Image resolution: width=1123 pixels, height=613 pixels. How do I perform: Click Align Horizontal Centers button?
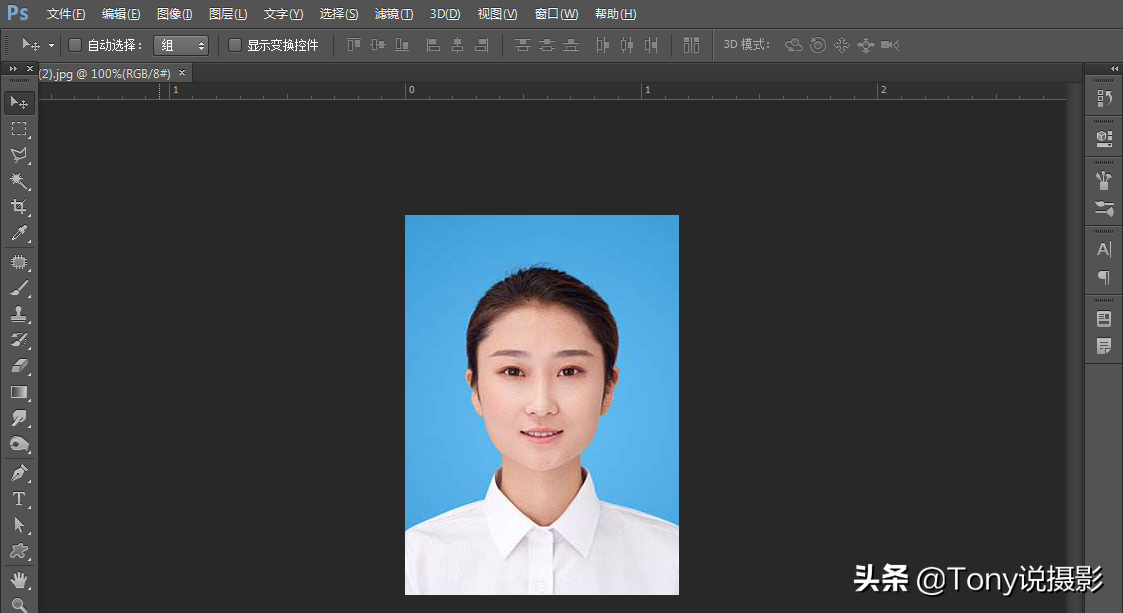[x=457, y=45]
